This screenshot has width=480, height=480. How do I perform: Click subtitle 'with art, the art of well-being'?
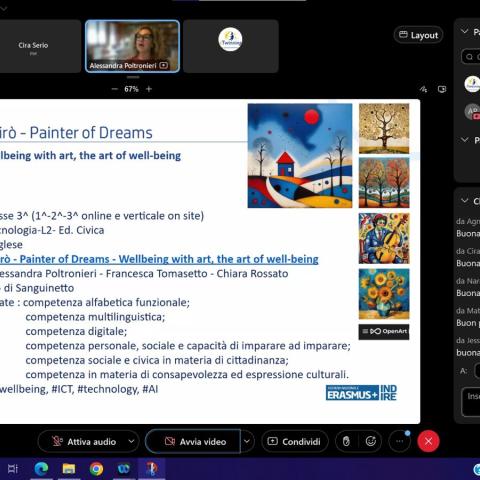pyautogui.click(x=107, y=155)
